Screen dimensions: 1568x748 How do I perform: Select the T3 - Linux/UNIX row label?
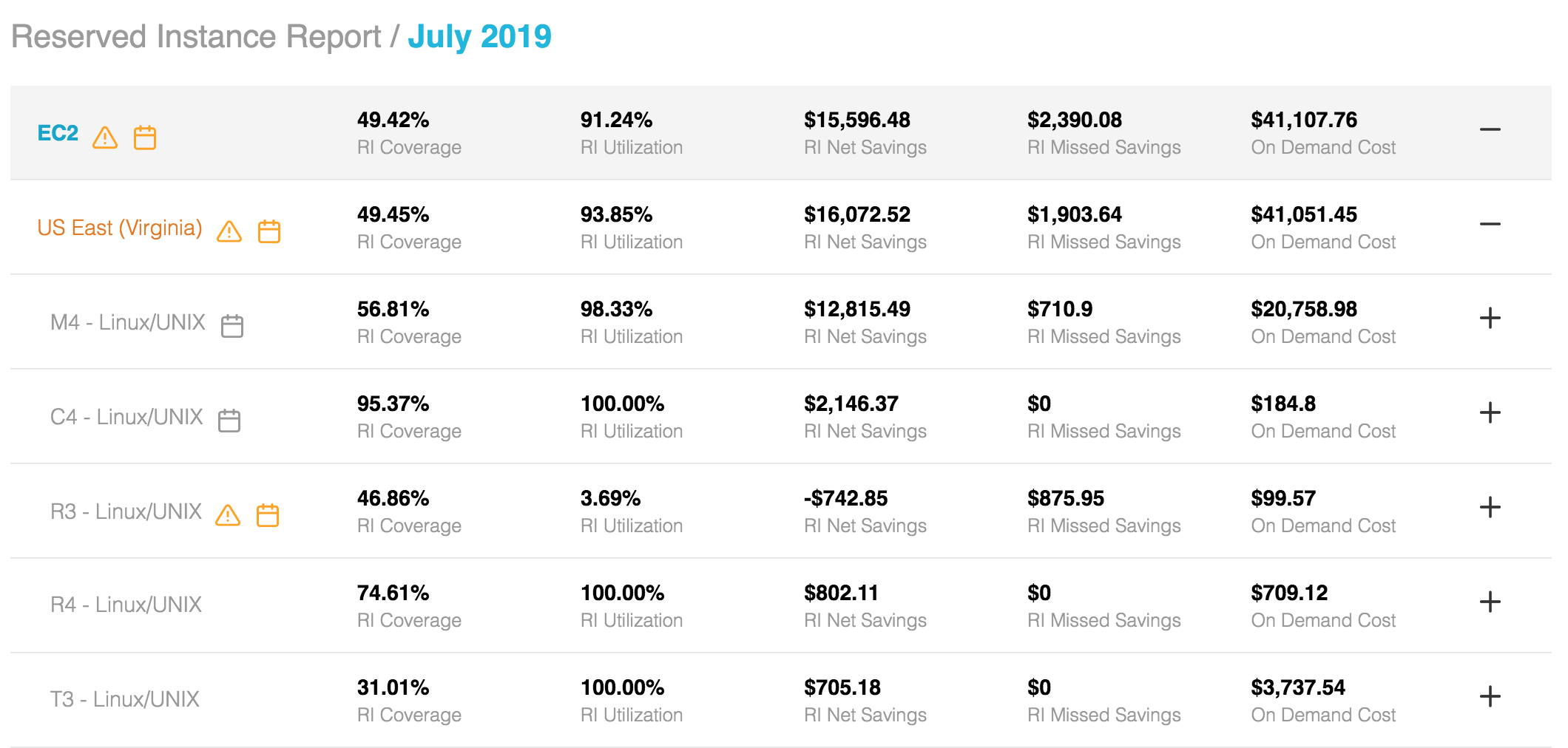(x=124, y=699)
